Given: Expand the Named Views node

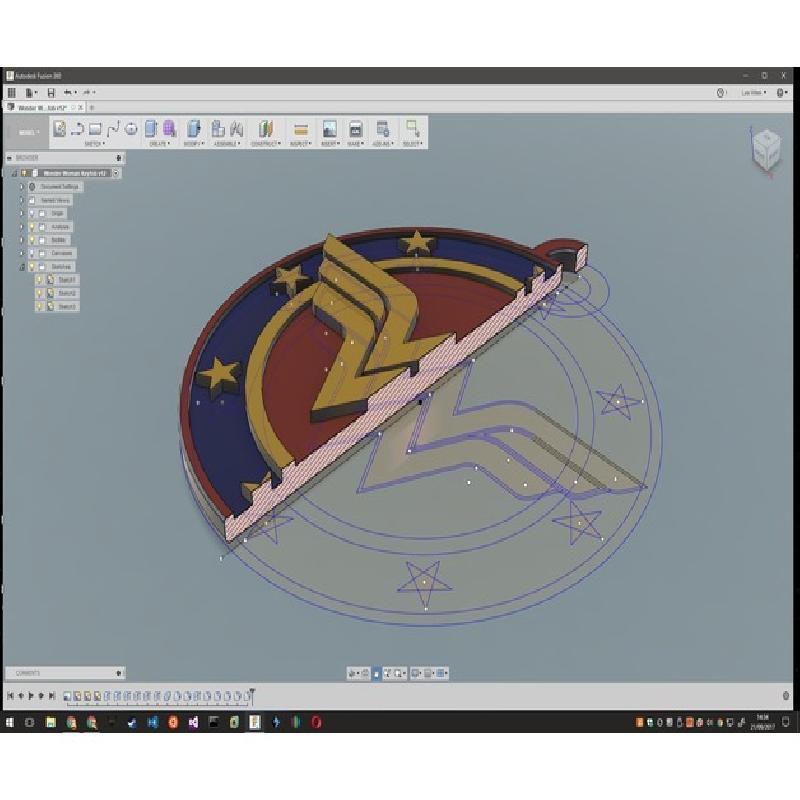Looking at the screenshot, I should point(21,201).
